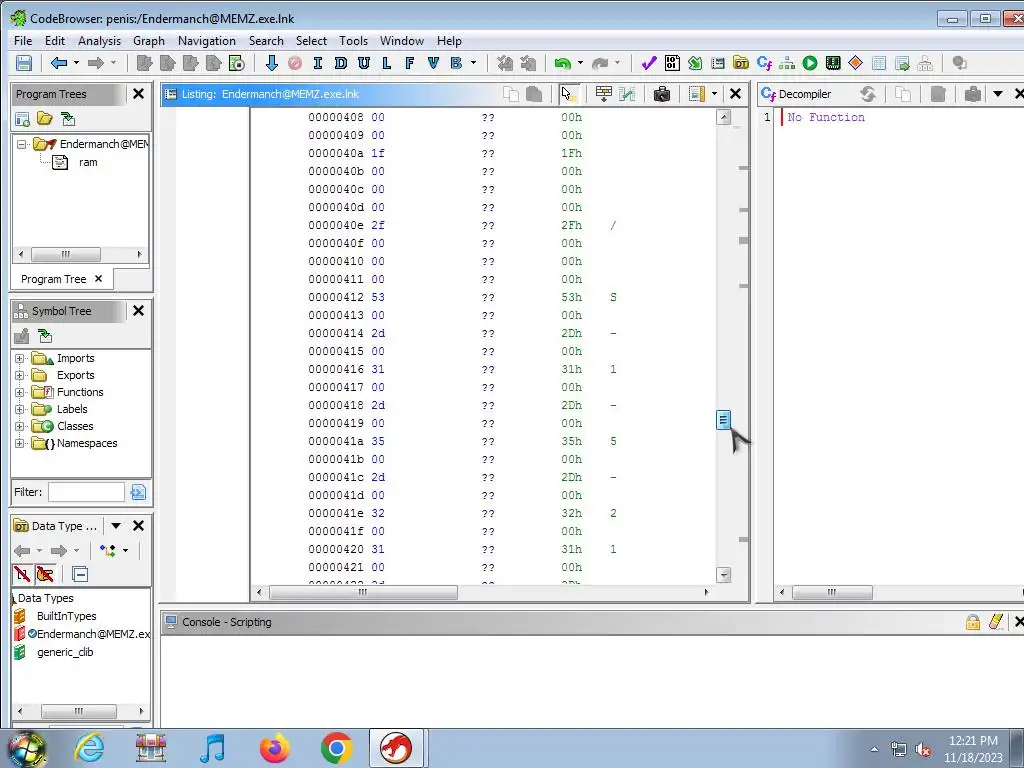Open bookmark type dropdown beside B
Image resolution: width=1024 pixels, height=768 pixels.
473,63
